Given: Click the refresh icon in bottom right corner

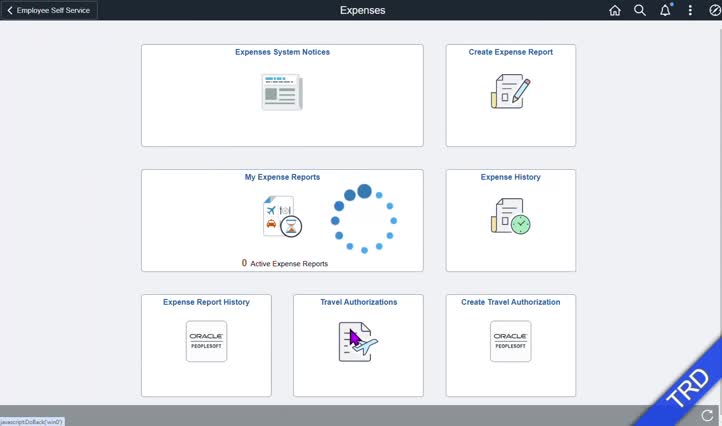Looking at the screenshot, I should [x=708, y=414].
